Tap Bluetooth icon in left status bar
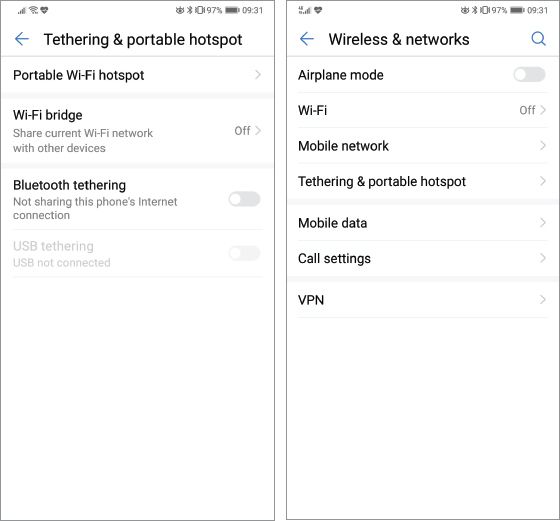The image size is (560, 521). [190, 10]
